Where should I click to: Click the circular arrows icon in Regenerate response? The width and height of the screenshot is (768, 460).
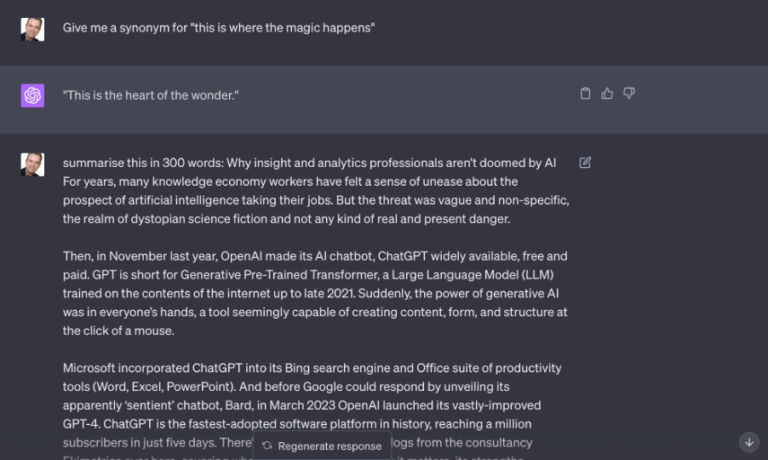267,446
